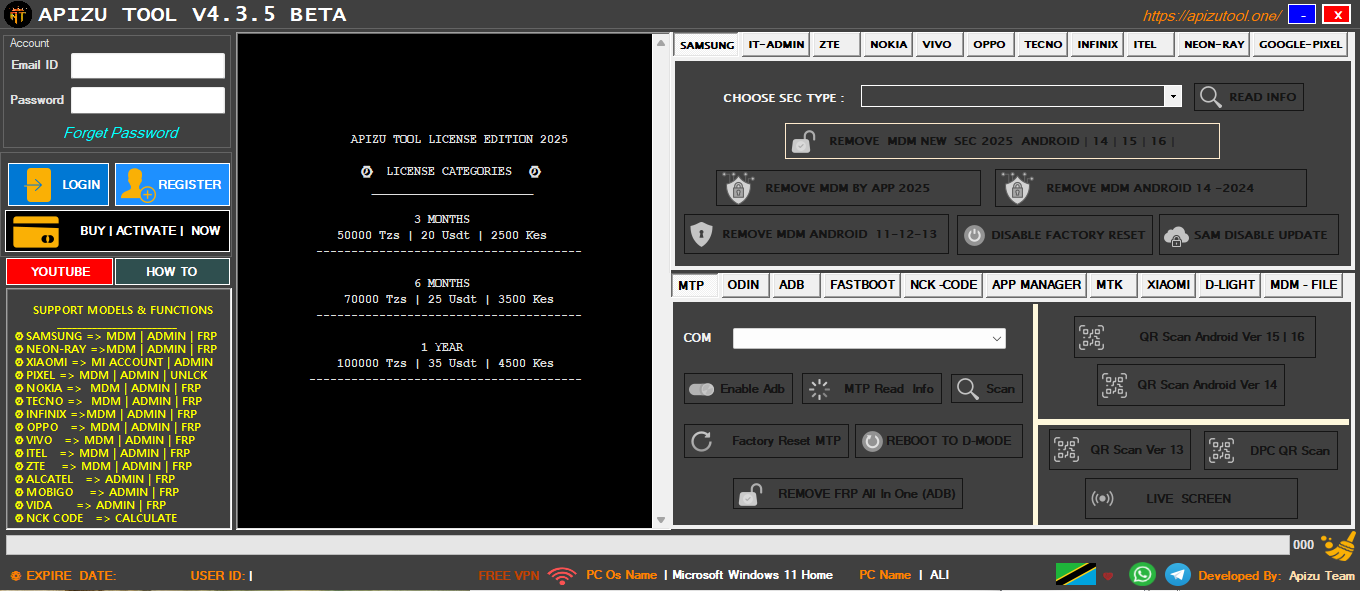
Task: Click the Forget Password link
Action: [x=121, y=133]
